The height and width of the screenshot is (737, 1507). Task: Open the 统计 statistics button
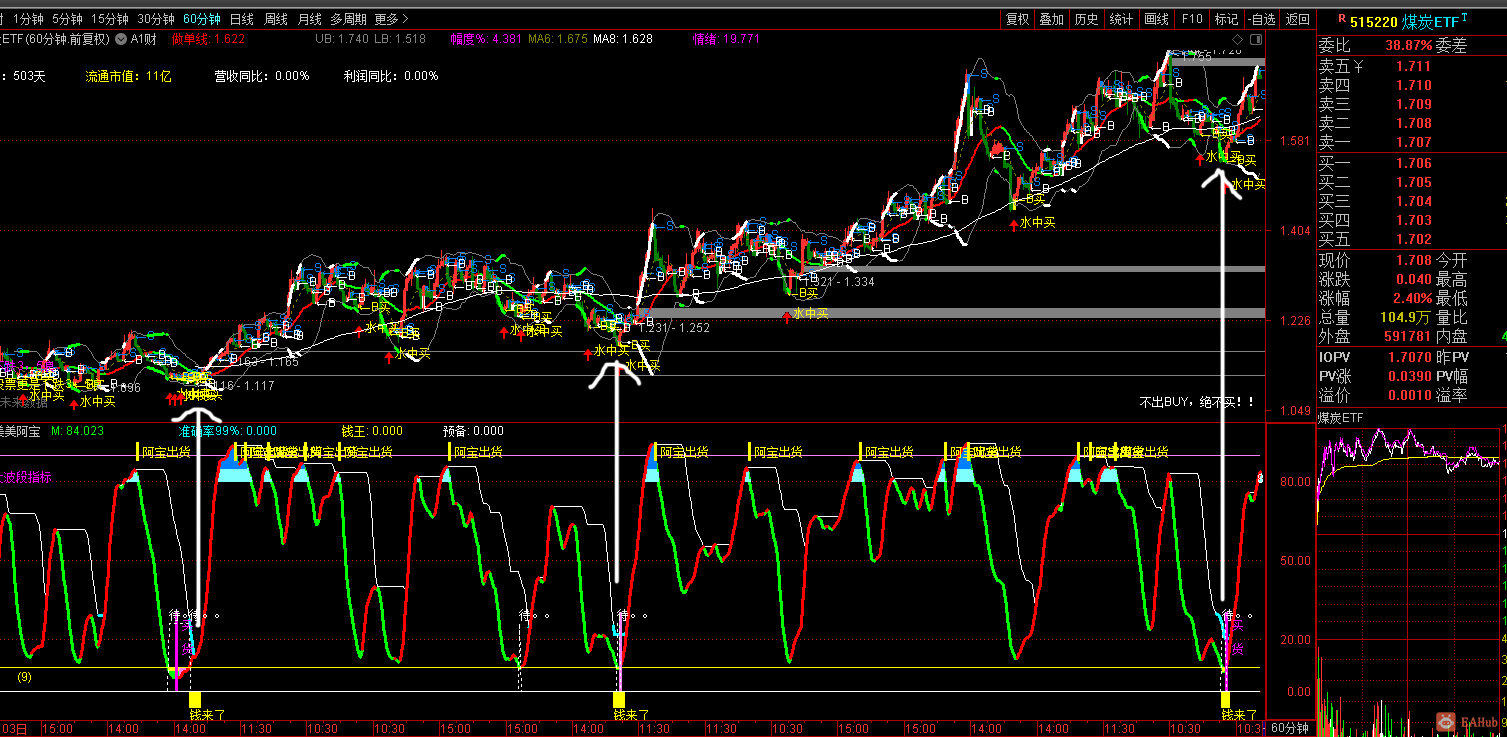point(1121,19)
